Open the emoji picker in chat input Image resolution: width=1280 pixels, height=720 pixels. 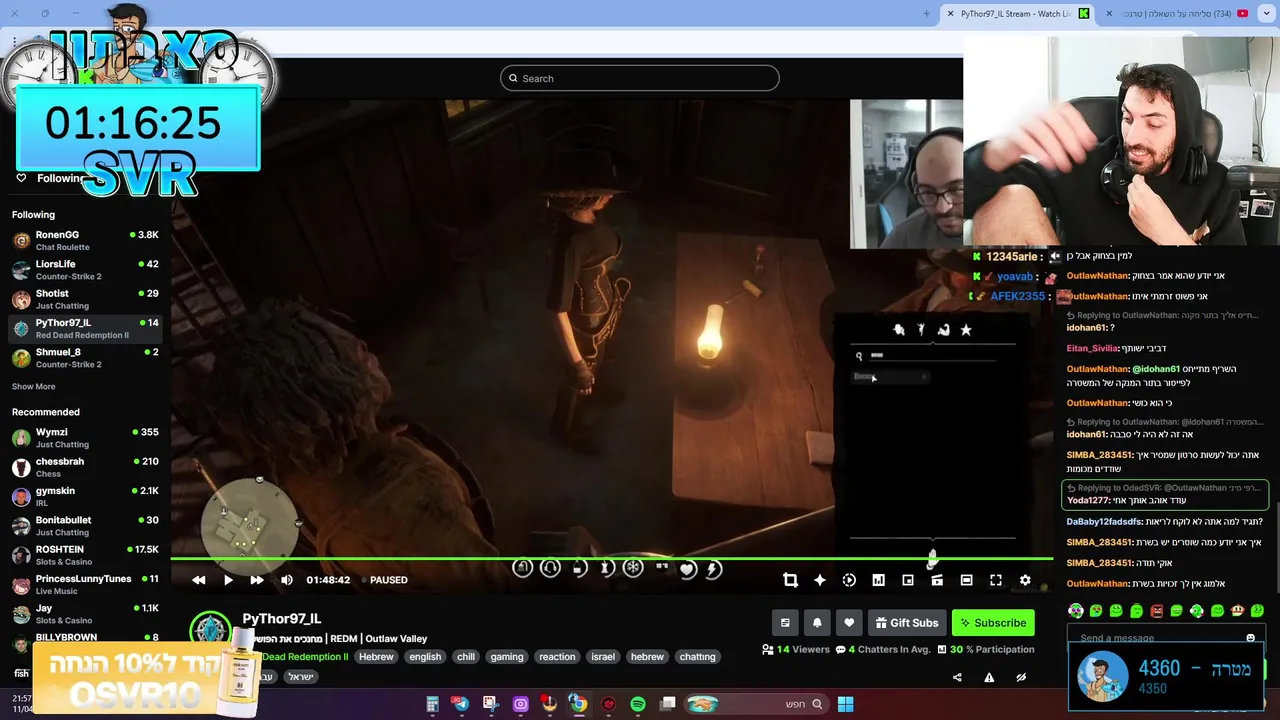[x=1250, y=638]
